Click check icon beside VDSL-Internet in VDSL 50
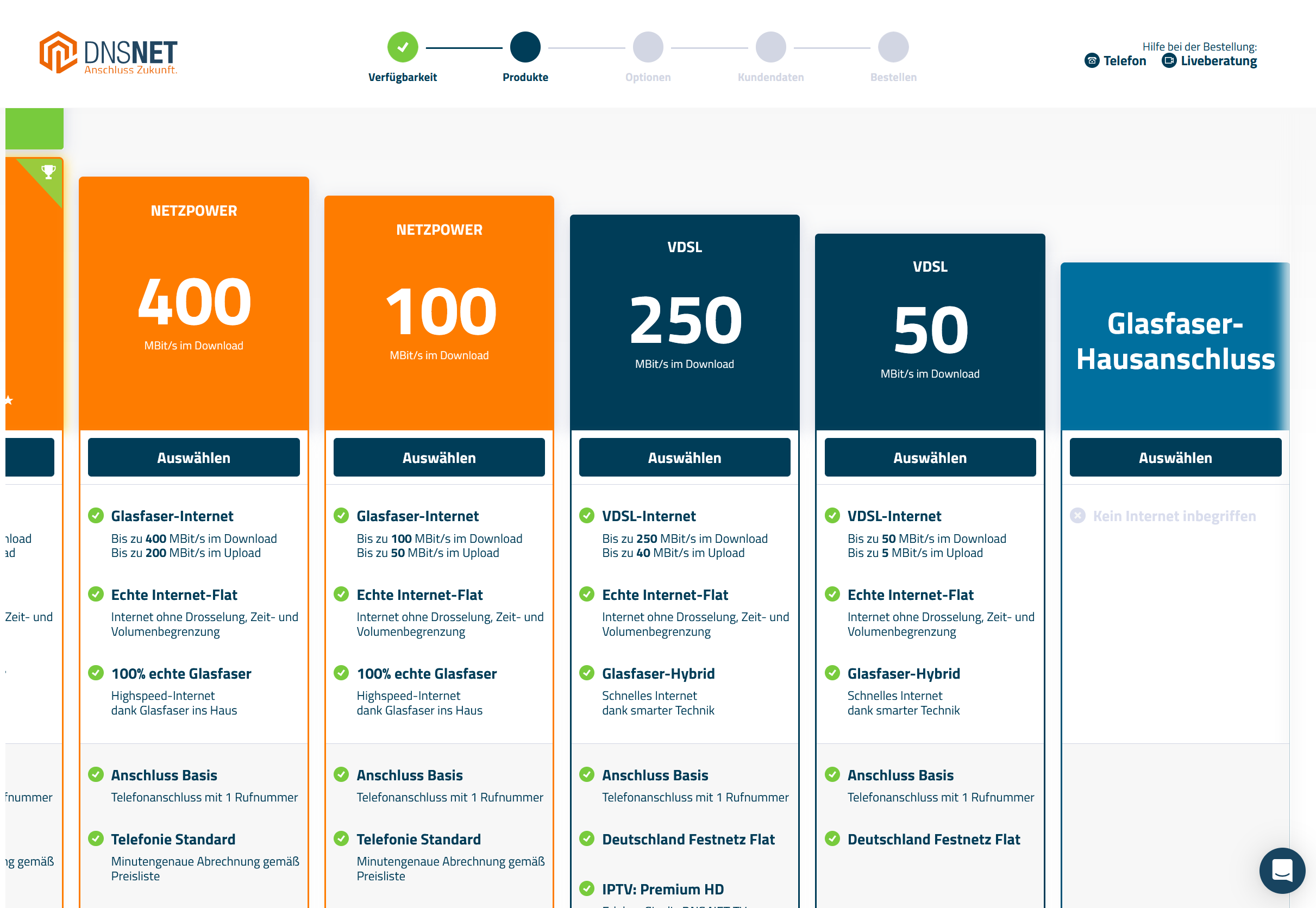 (832, 516)
